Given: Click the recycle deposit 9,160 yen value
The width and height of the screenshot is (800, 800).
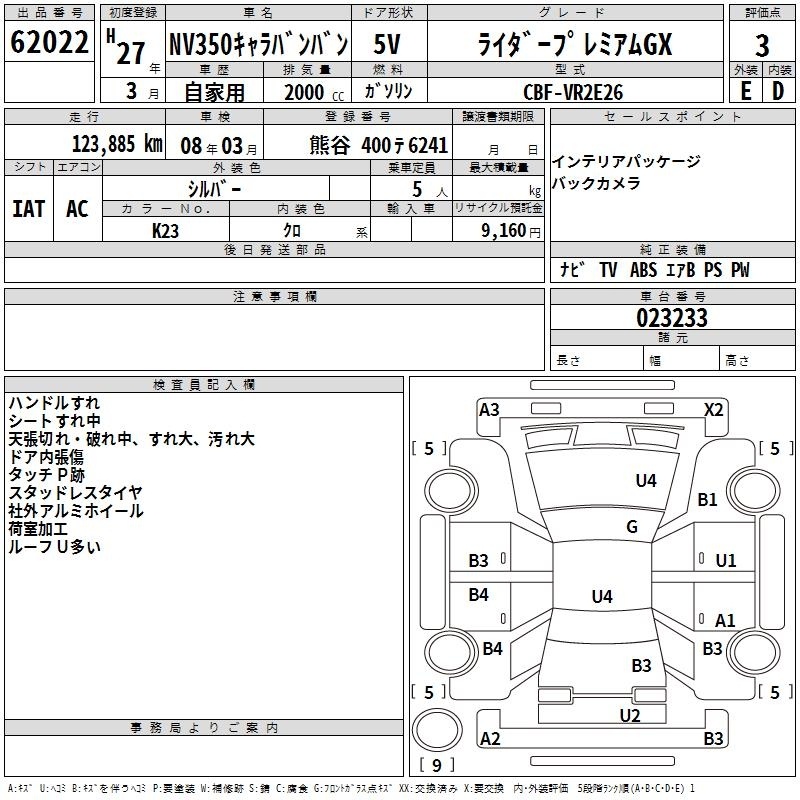Looking at the screenshot, I should pos(509,230).
